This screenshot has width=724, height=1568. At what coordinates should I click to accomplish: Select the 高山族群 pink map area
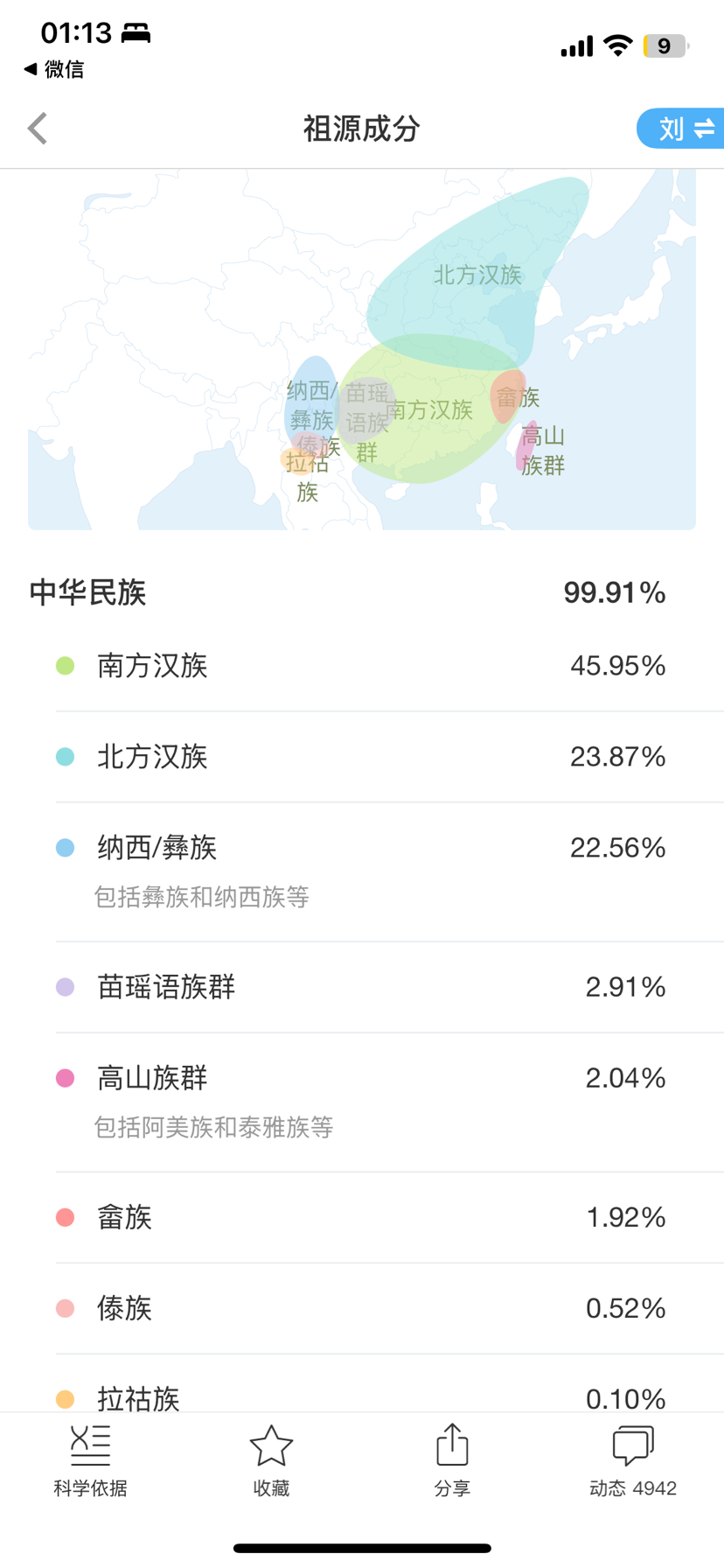(x=530, y=448)
